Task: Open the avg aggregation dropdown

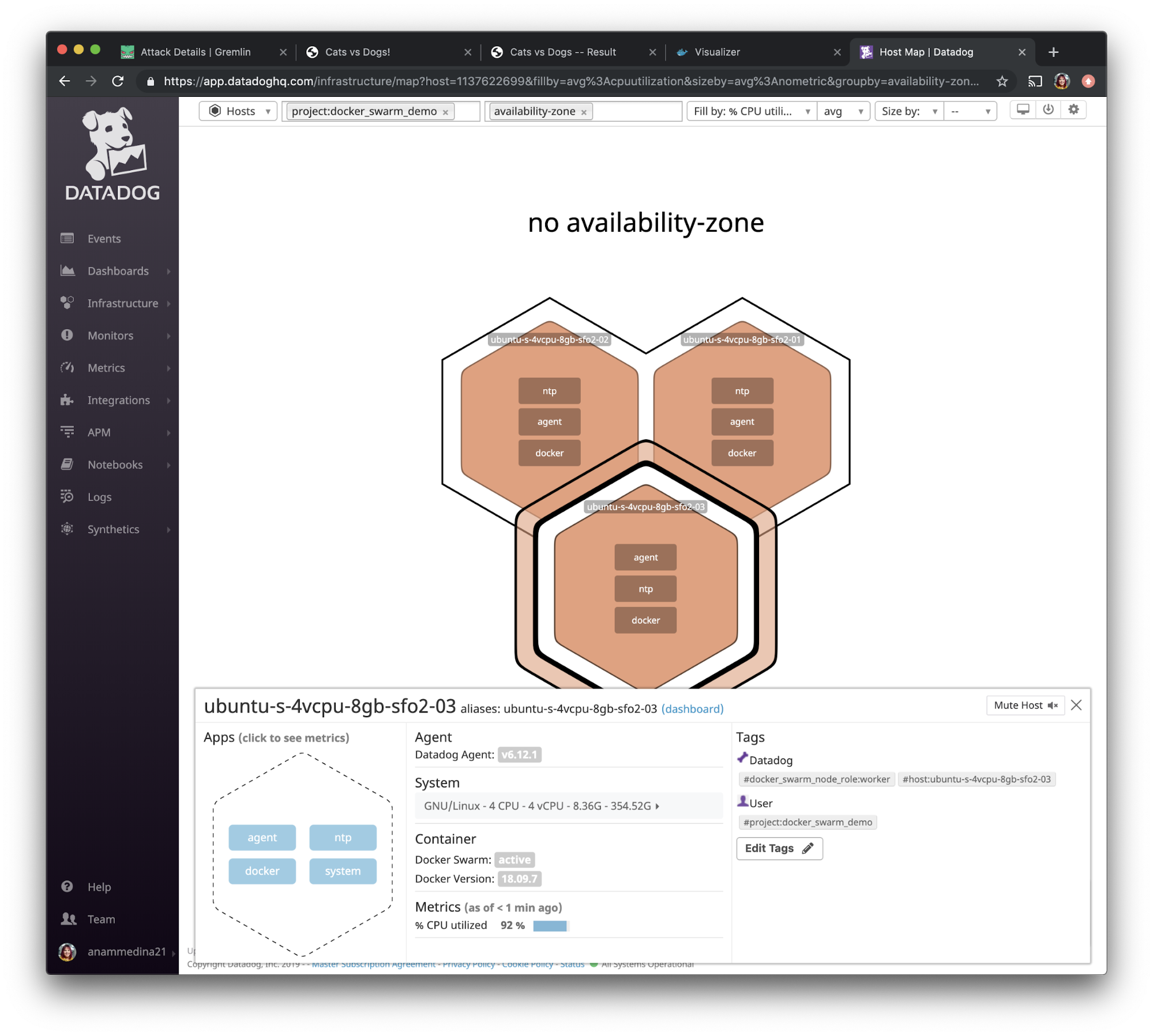Action: click(843, 111)
